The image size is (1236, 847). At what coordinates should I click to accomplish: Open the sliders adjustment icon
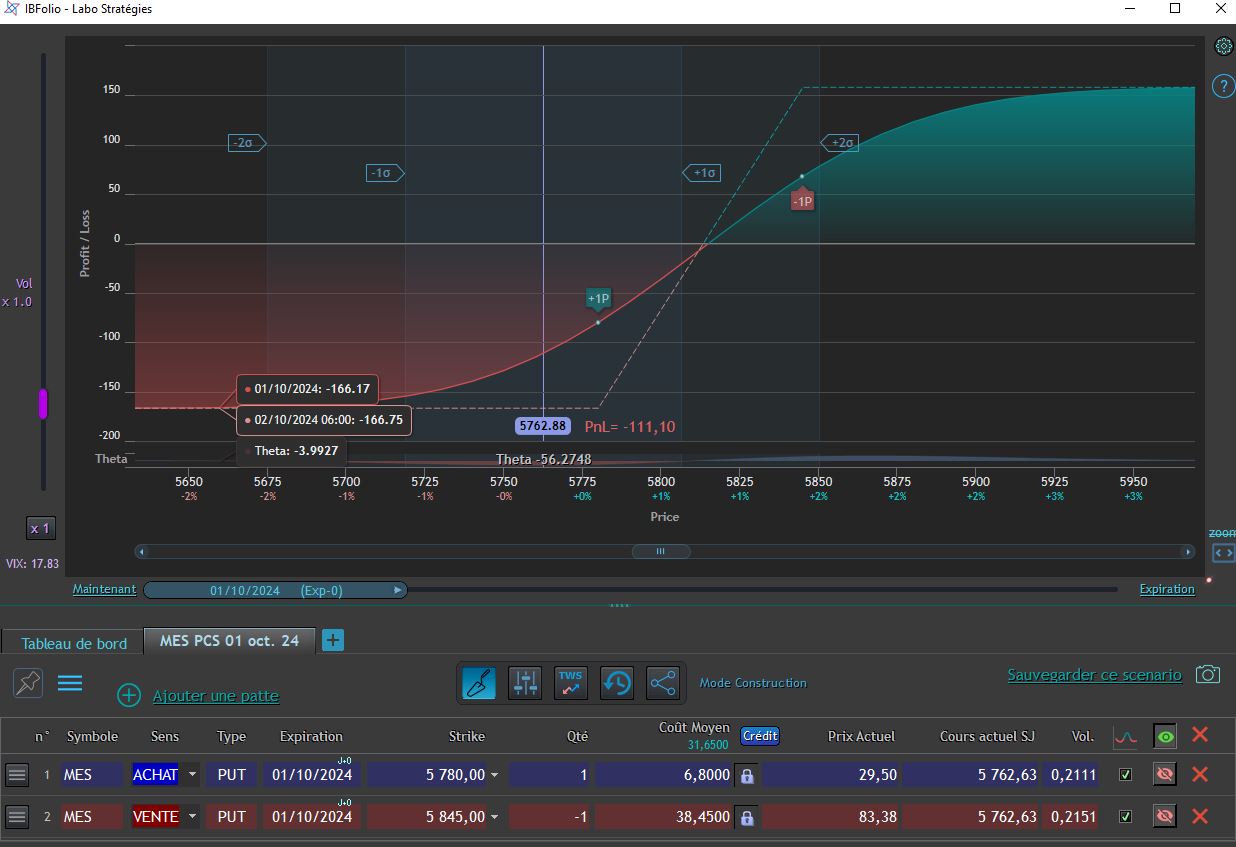point(525,683)
